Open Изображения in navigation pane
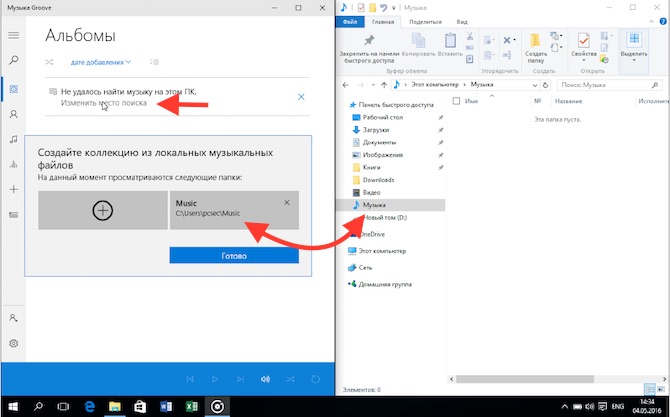The width and height of the screenshot is (670, 417). click(x=383, y=155)
